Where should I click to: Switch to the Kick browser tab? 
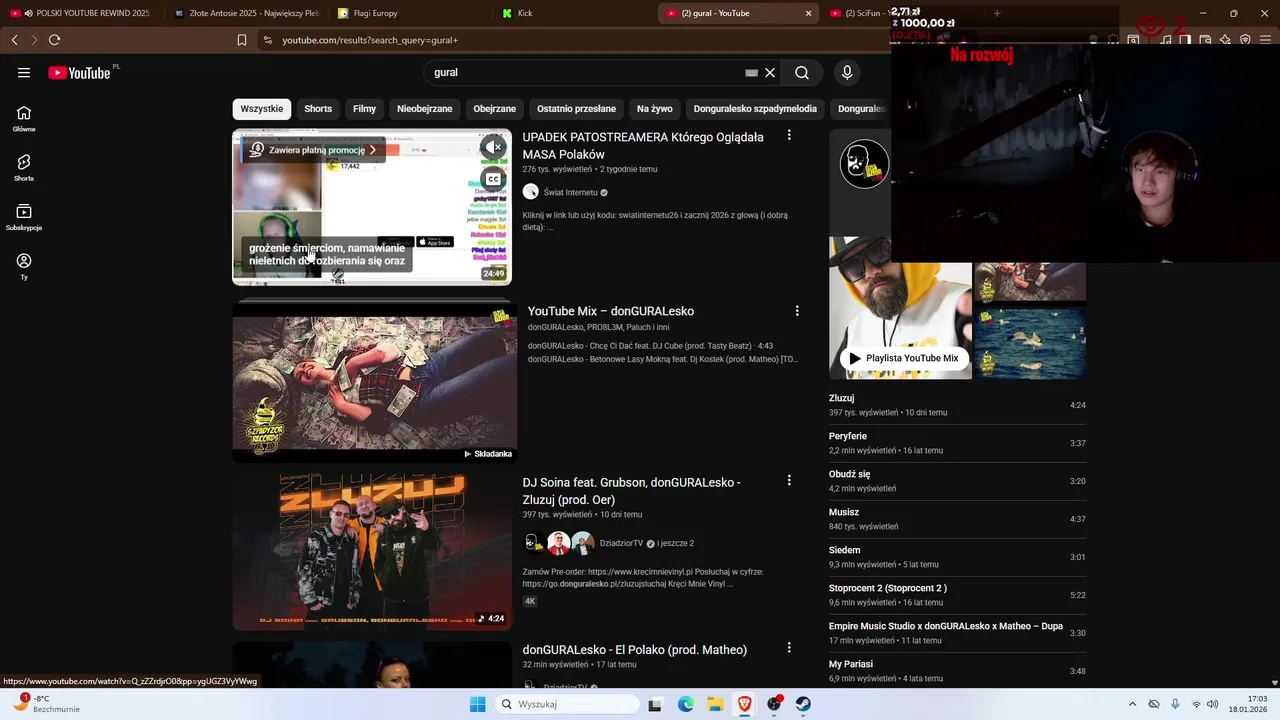click(x=574, y=13)
